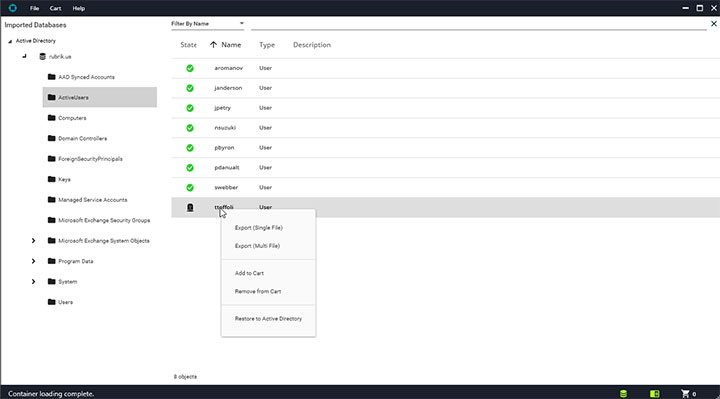Open the shopping cart icon in status bar
Image resolution: width=720 pixels, height=399 pixels.
coord(685,393)
